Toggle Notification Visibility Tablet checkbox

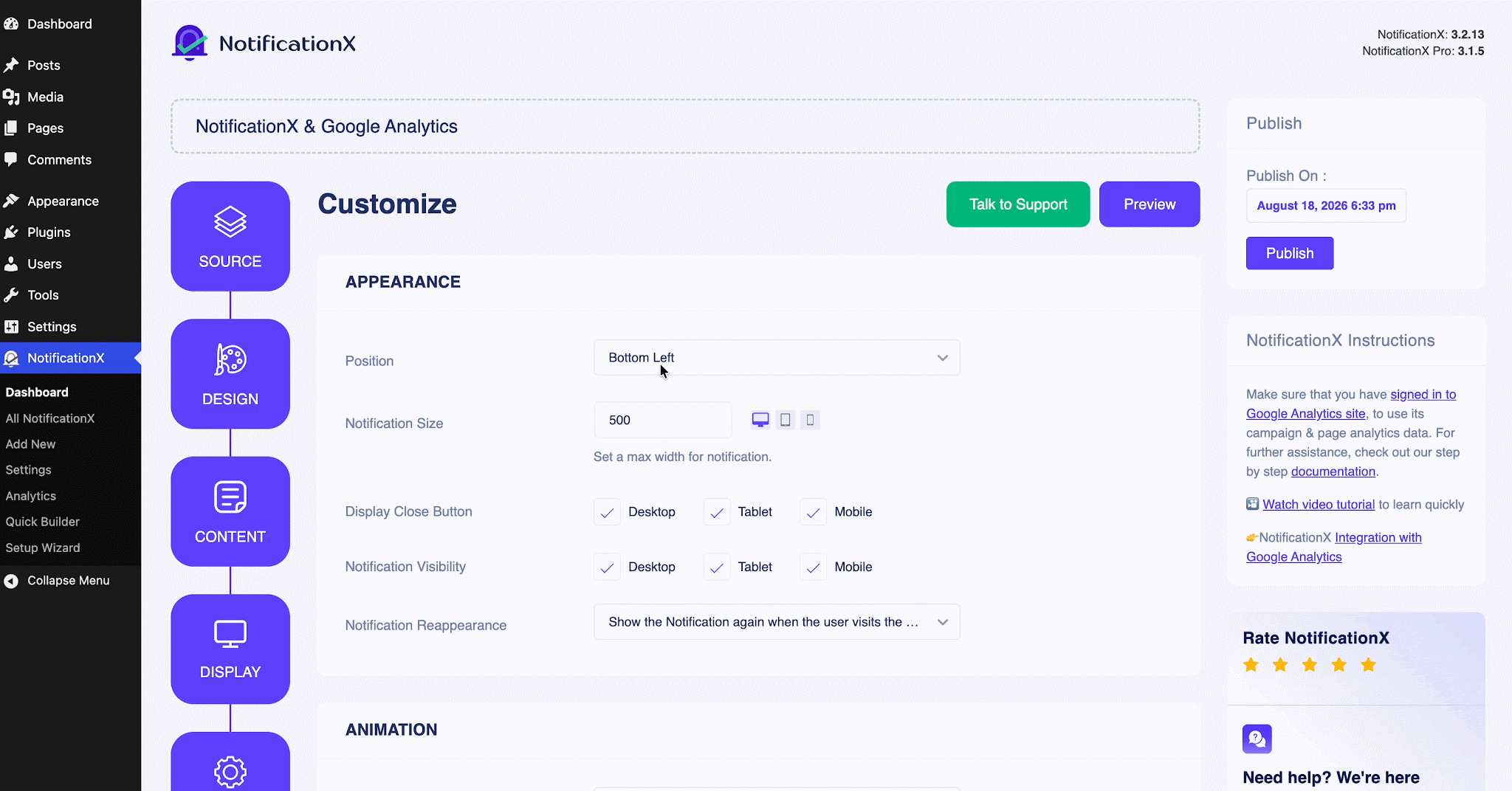pos(717,567)
